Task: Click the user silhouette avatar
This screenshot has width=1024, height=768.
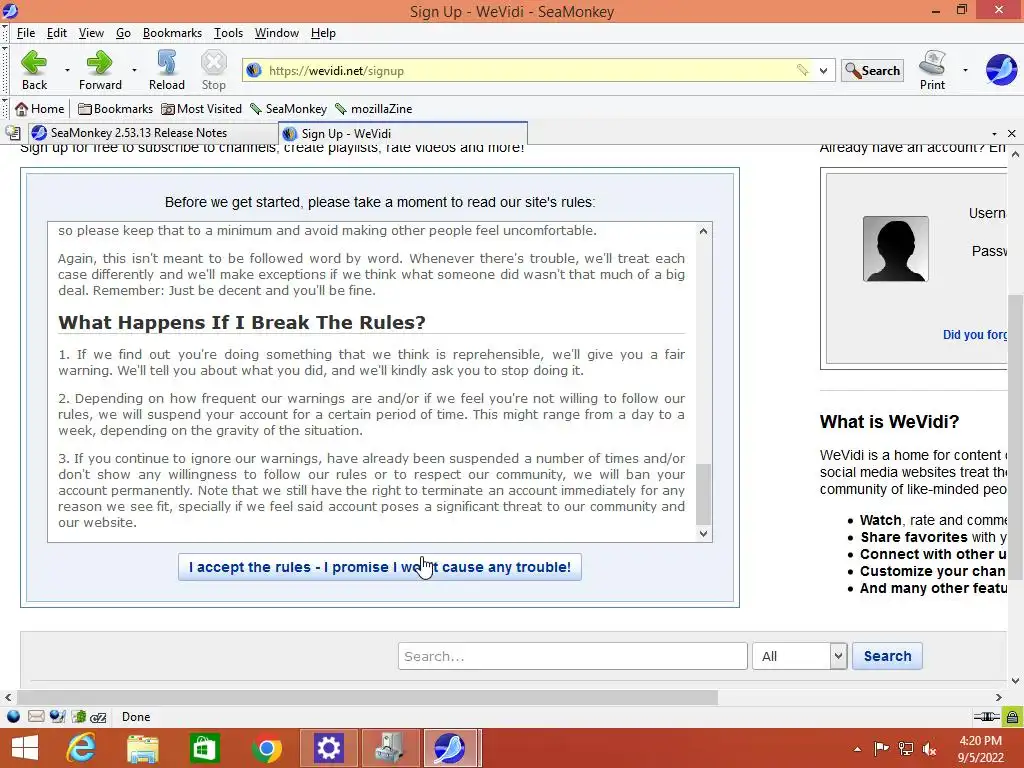Action: click(895, 249)
